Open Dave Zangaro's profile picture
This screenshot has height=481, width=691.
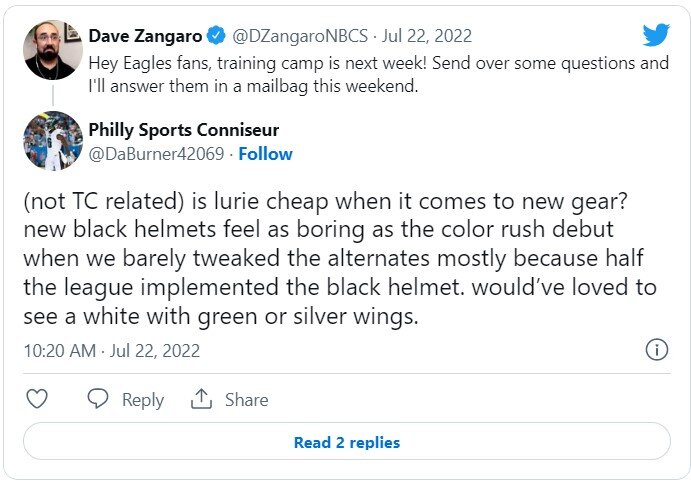tap(51, 49)
